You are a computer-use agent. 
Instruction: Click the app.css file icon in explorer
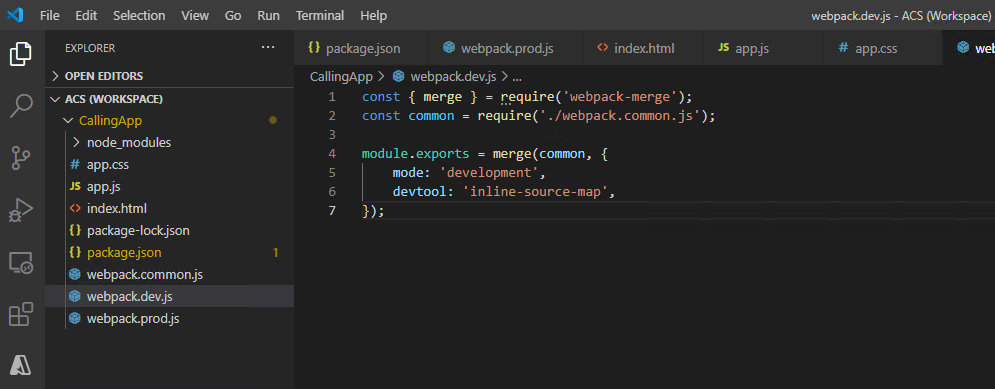(x=75, y=165)
